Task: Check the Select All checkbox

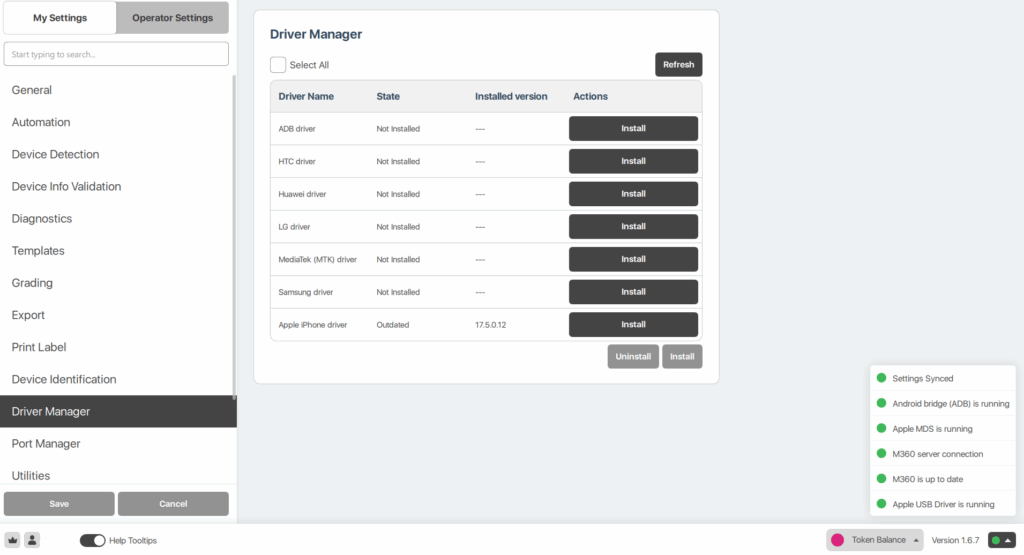Action: [x=278, y=65]
